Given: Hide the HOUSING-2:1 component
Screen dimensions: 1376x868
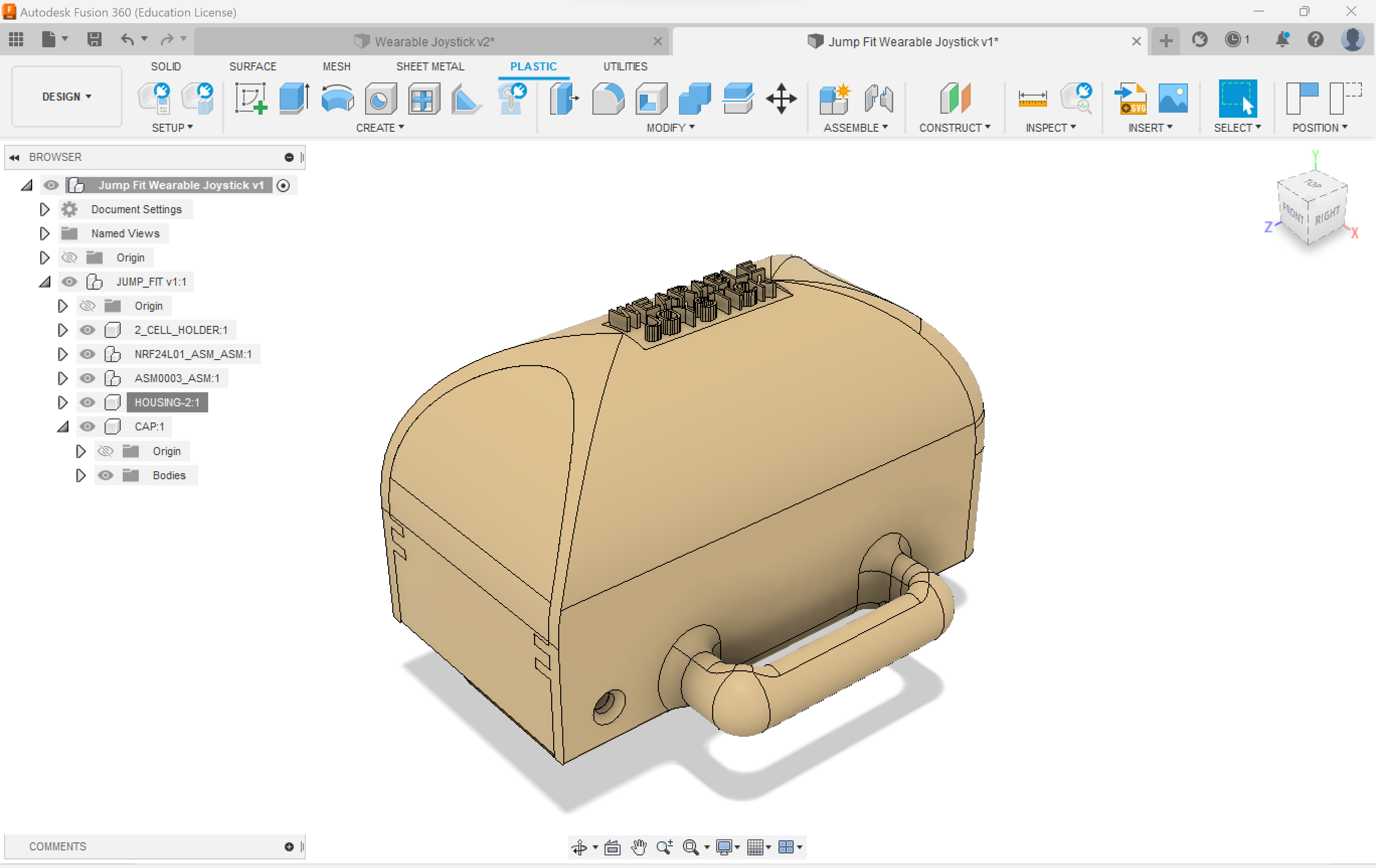Looking at the screenshot, I should click(87, 402).
